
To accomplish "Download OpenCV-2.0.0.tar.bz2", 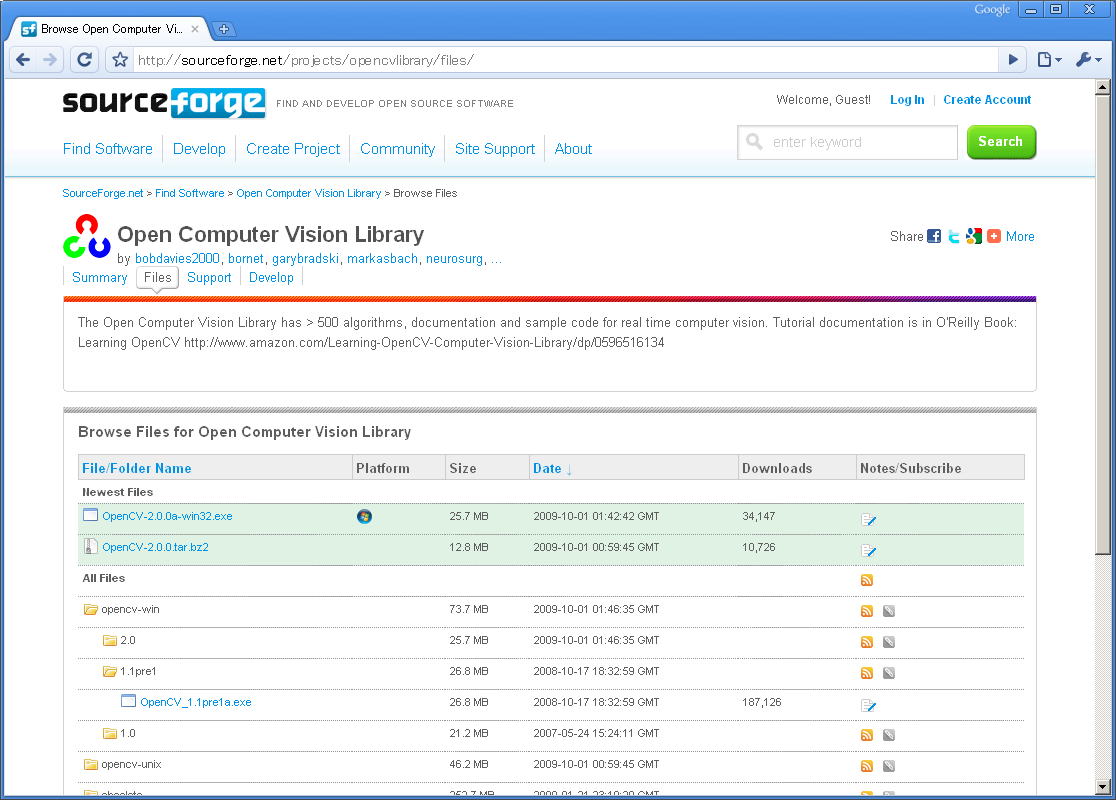I will 155,547.
